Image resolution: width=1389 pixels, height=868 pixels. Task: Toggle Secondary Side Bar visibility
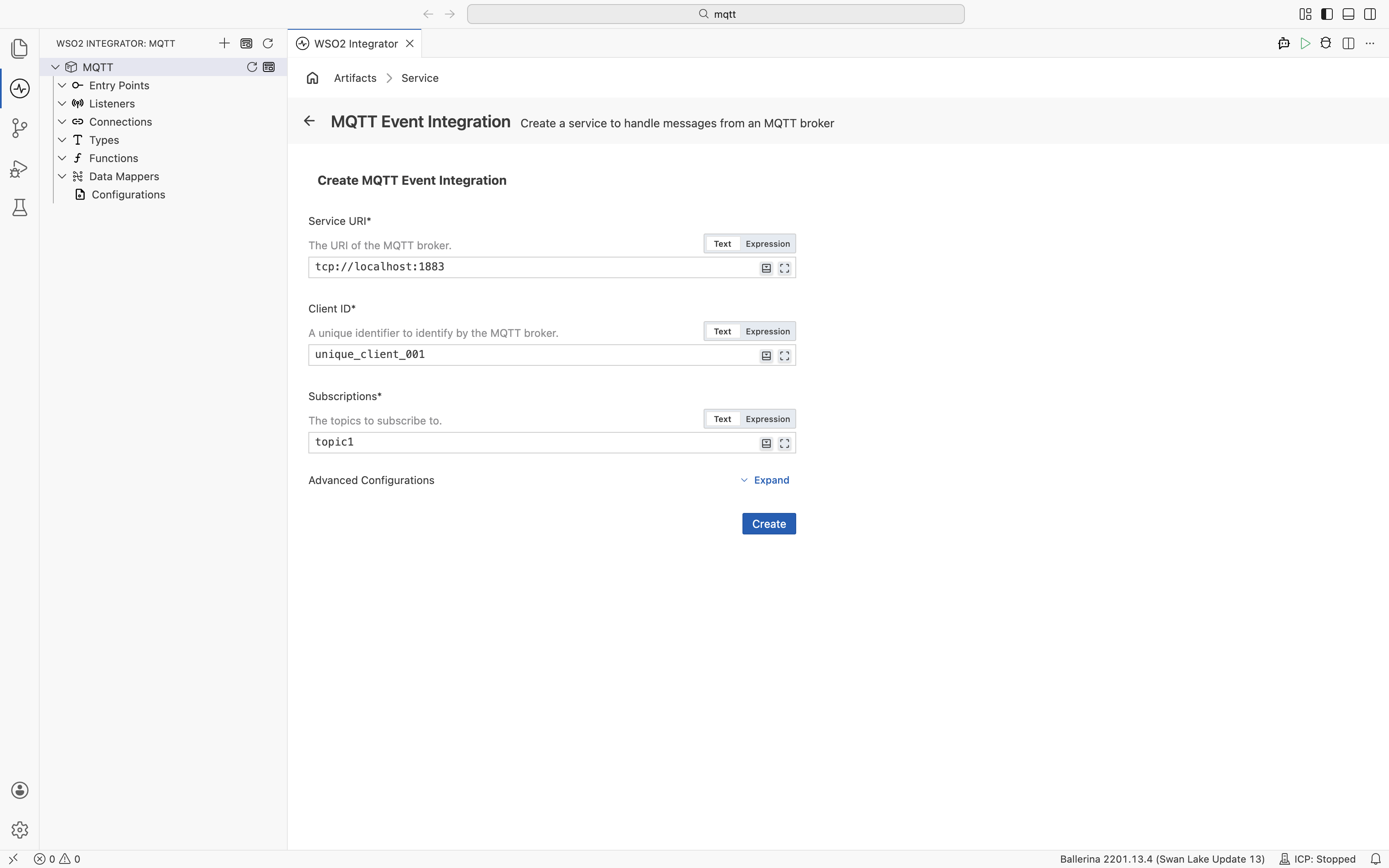click(1370, 14)
